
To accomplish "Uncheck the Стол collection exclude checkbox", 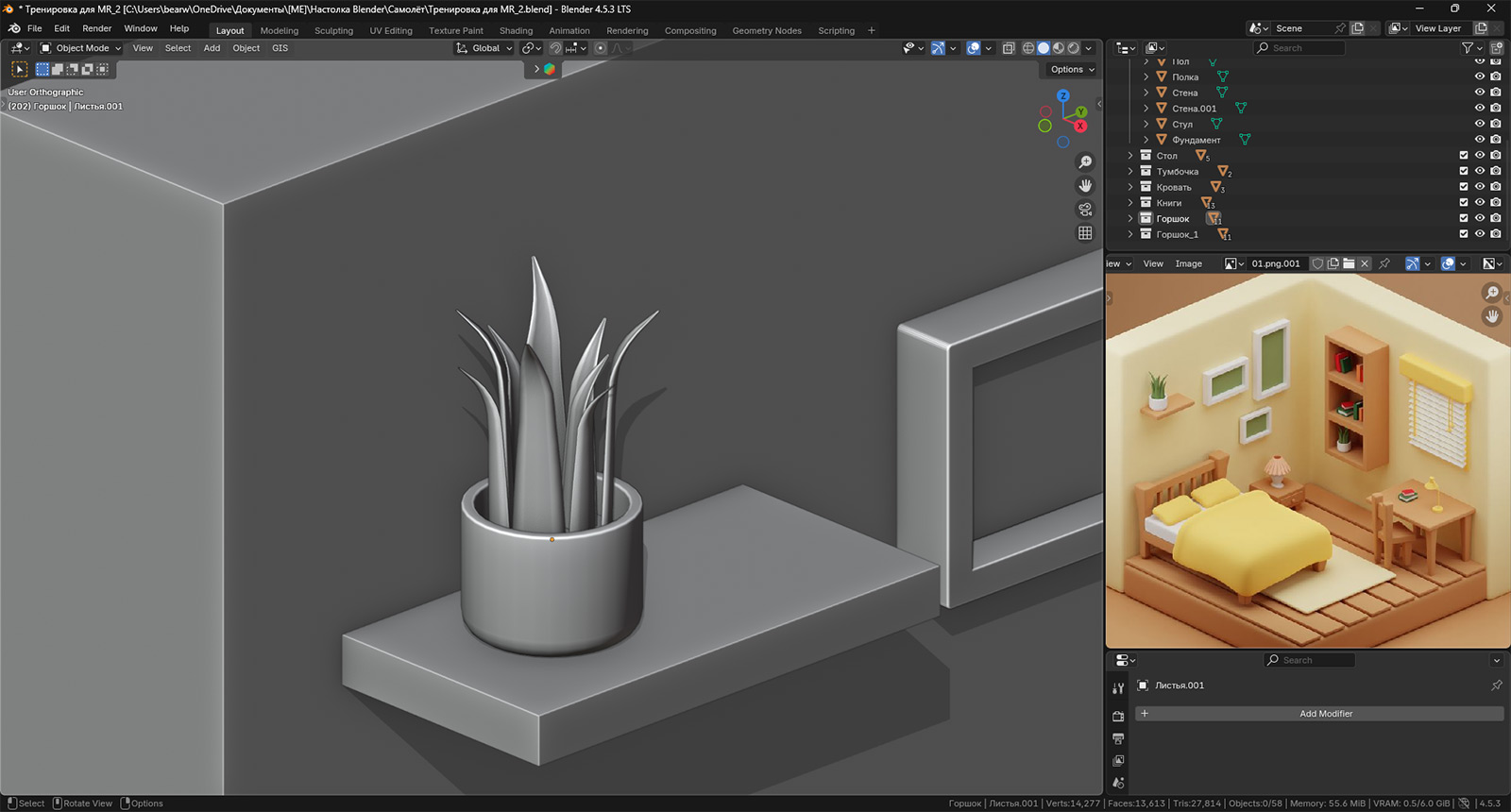I will (x=1464, y=156).
